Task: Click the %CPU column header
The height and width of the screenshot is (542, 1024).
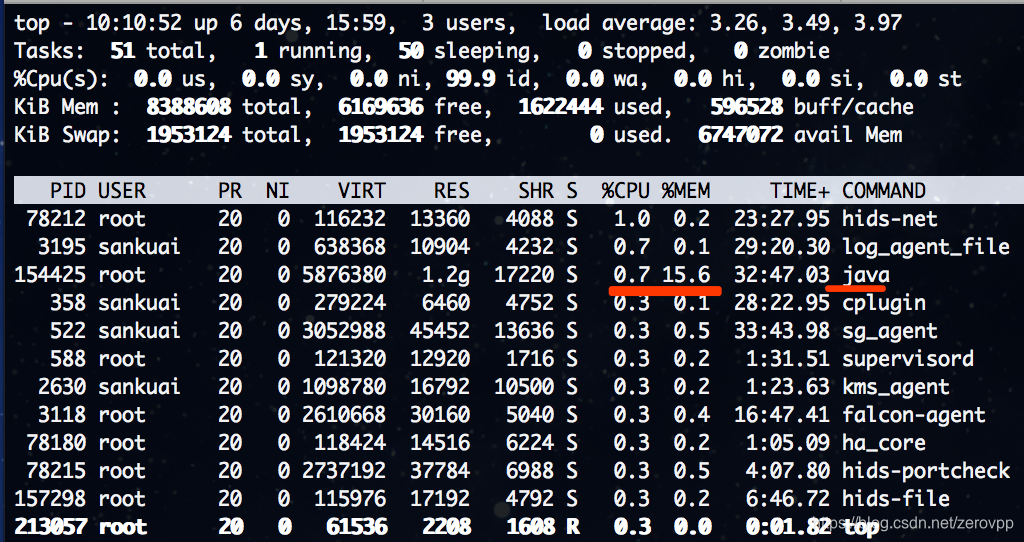Action: click(626, 191)
